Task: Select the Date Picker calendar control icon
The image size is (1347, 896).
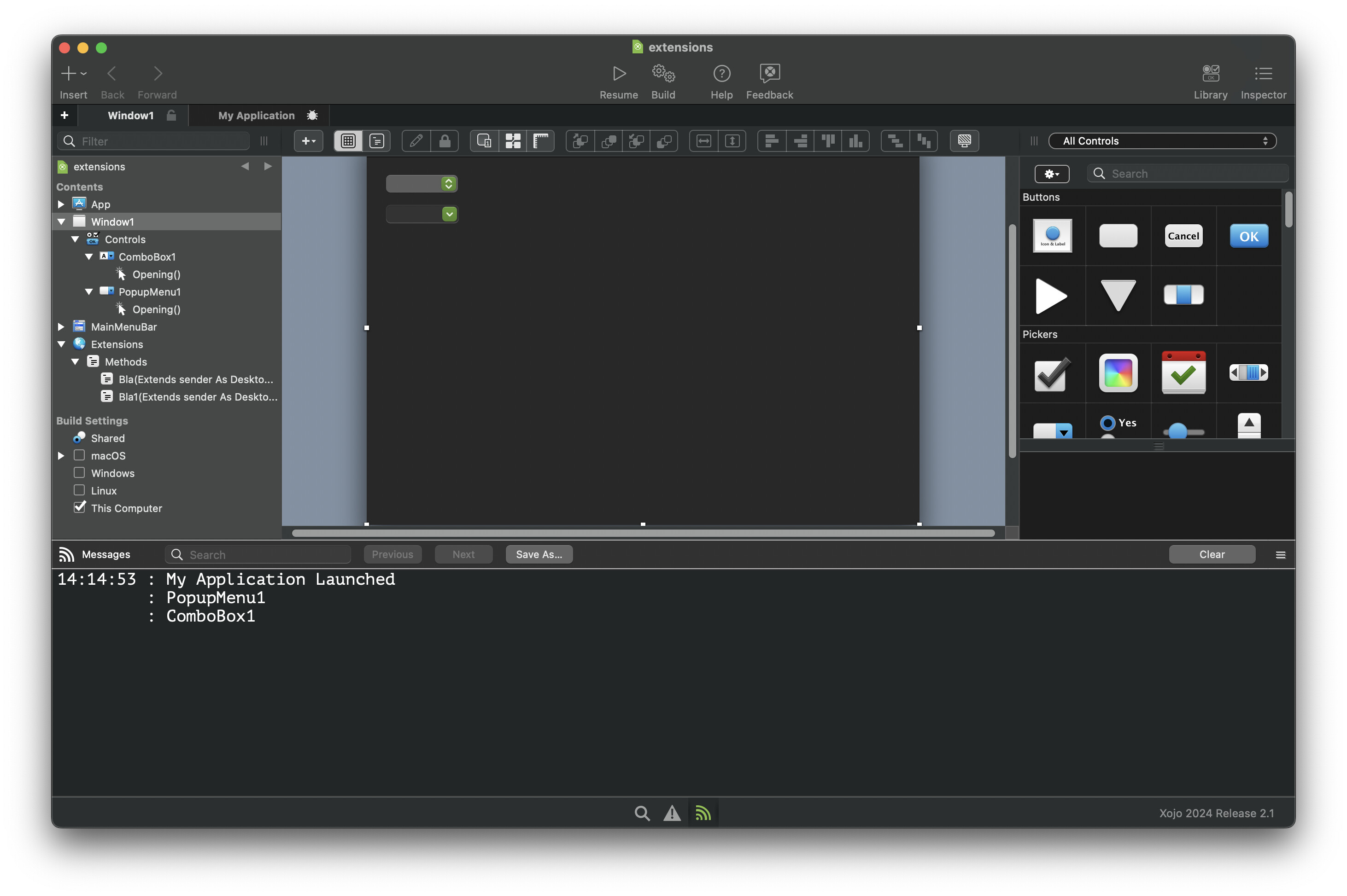Action: click(x=1183, y=373)
